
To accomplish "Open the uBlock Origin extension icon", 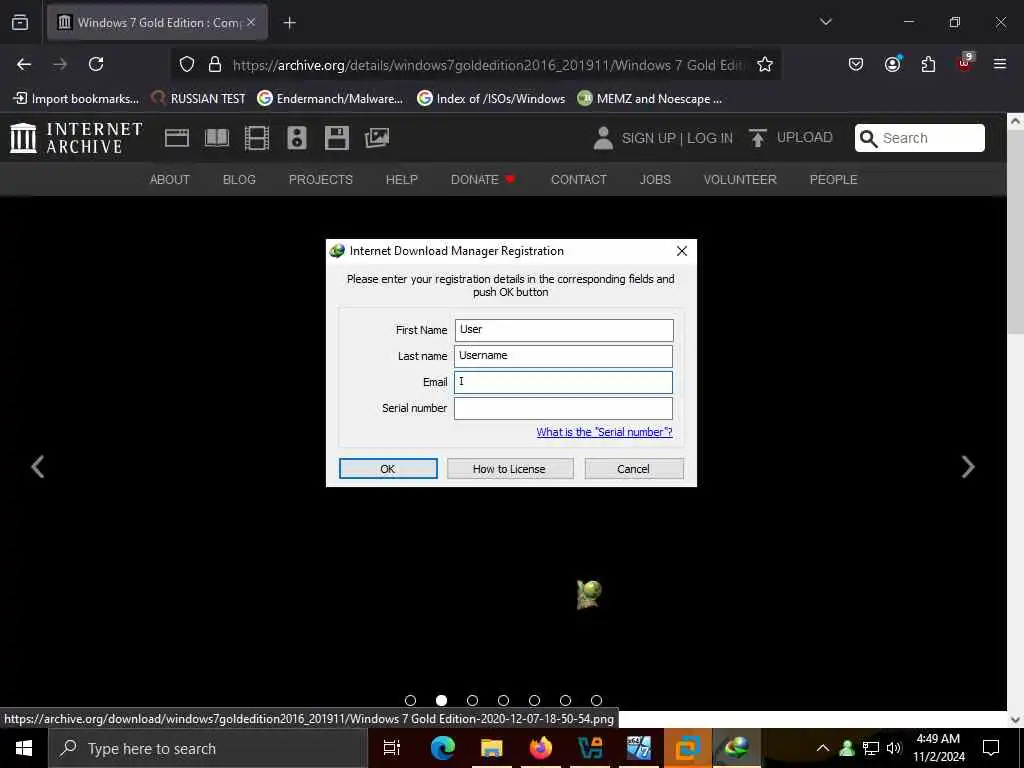I will coord(965,63).
